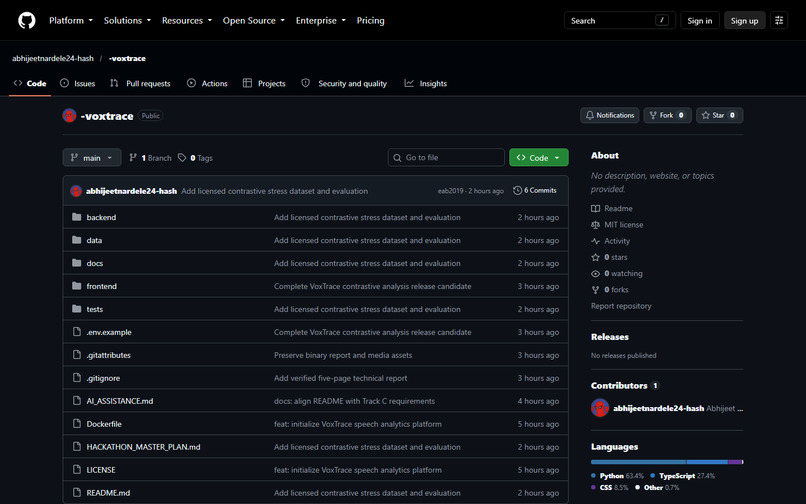
Task: Click the docs folder icon
Action: (77, 263)
